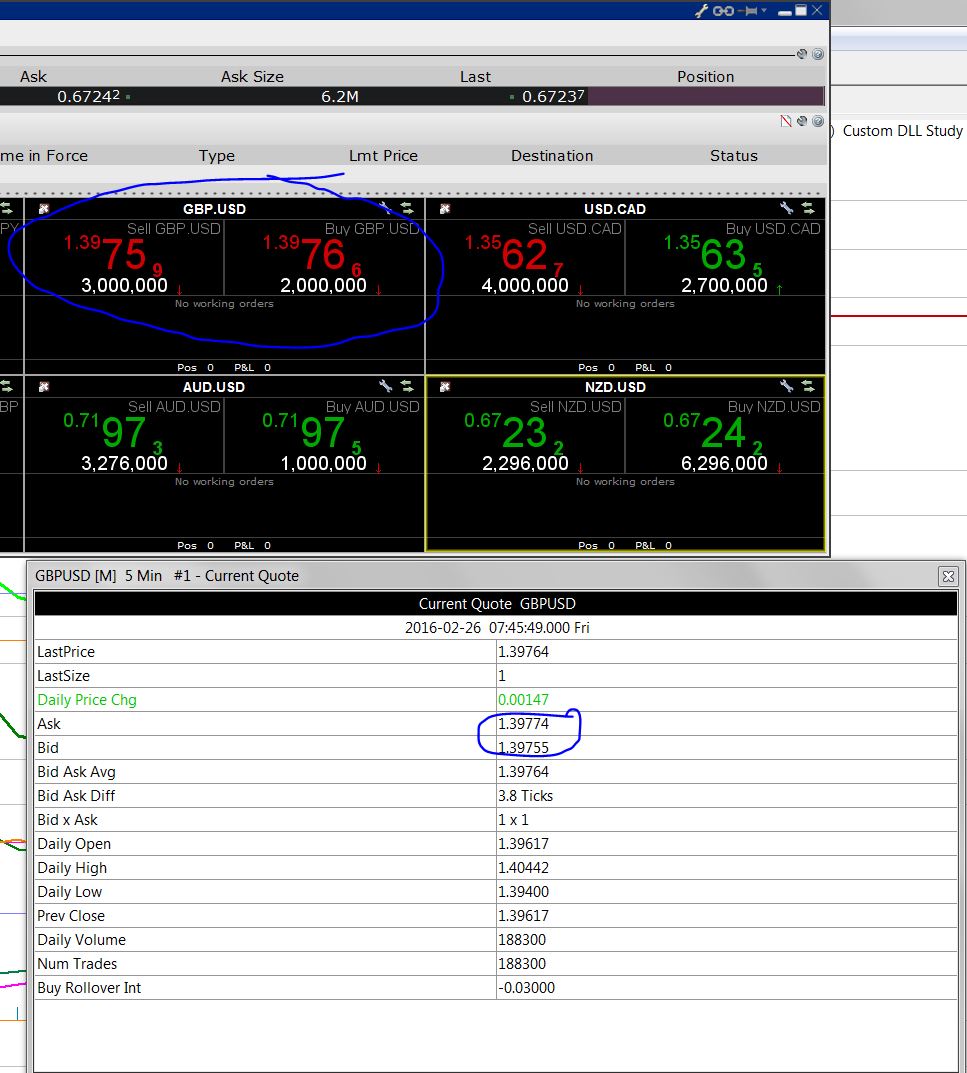967x1073 pixels.
Task: Click the chain link window-grouping icon
Action: 723,10
